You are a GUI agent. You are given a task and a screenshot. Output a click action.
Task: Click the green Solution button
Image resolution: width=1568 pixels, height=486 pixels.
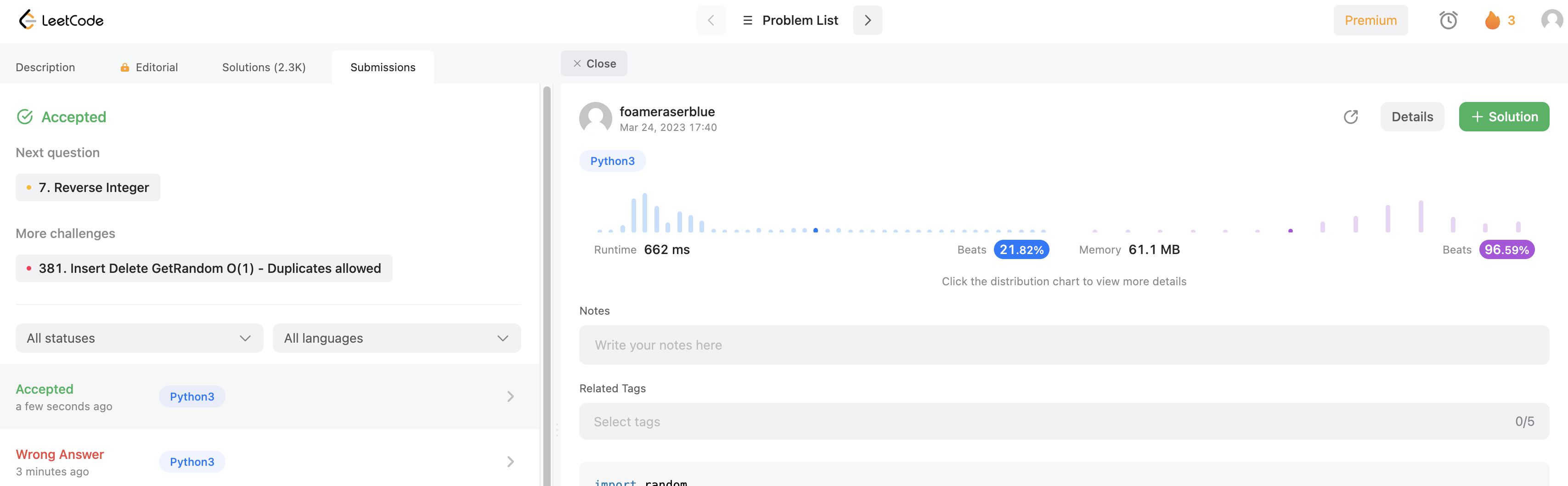[x=1504, y=117]
